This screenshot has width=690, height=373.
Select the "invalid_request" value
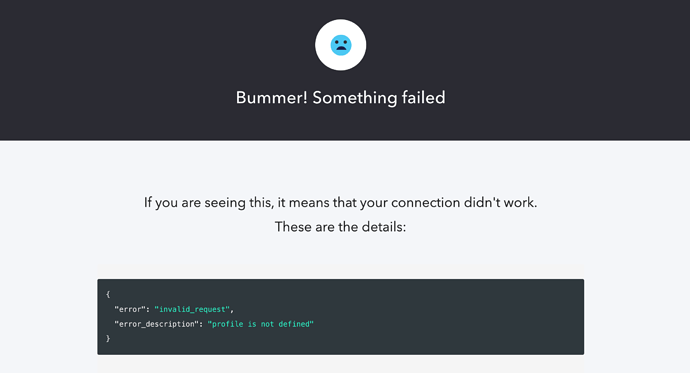[192, 309]
